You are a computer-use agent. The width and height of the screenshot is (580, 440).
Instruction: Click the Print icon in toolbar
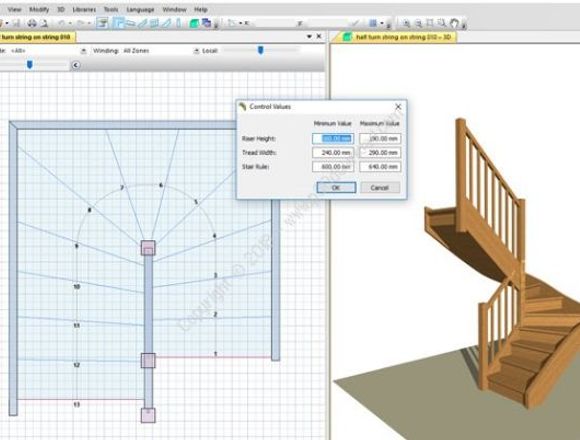click(x=32, y=23)
